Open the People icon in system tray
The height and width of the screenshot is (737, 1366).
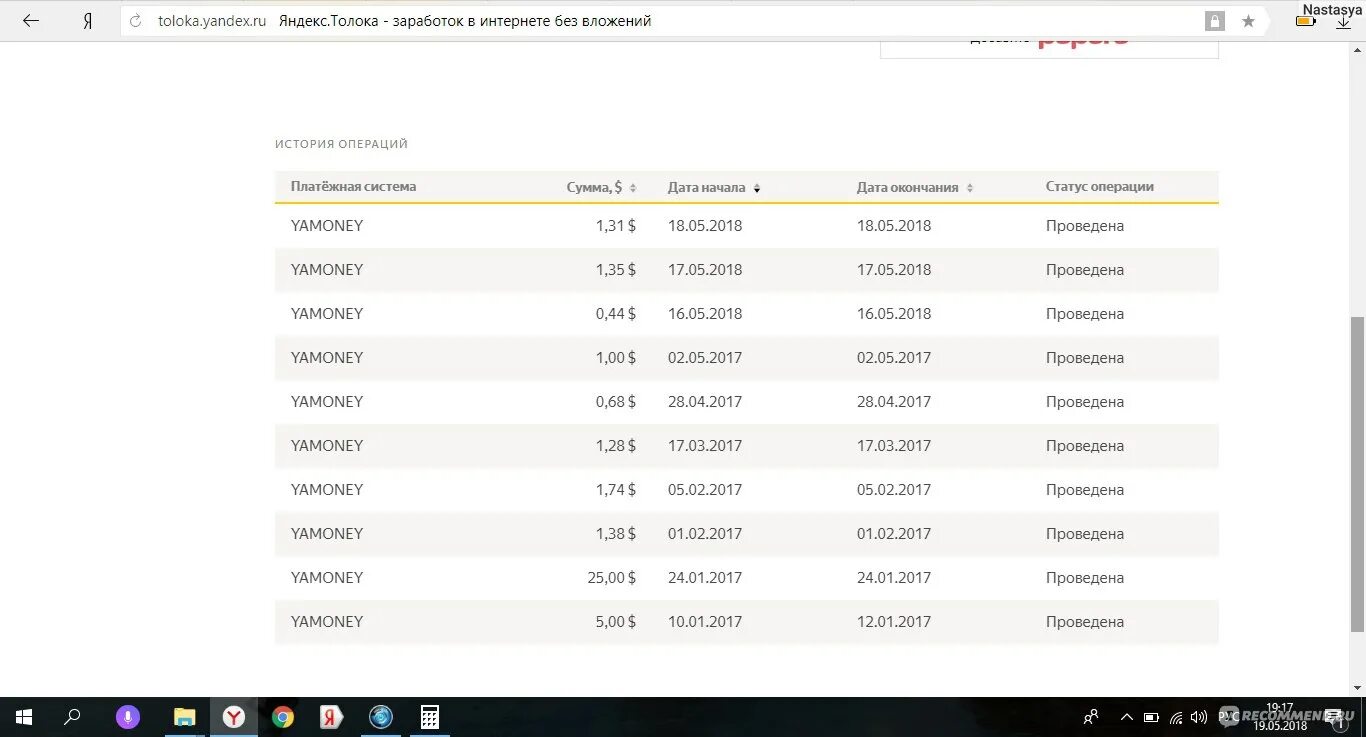tap(1091, 717)
